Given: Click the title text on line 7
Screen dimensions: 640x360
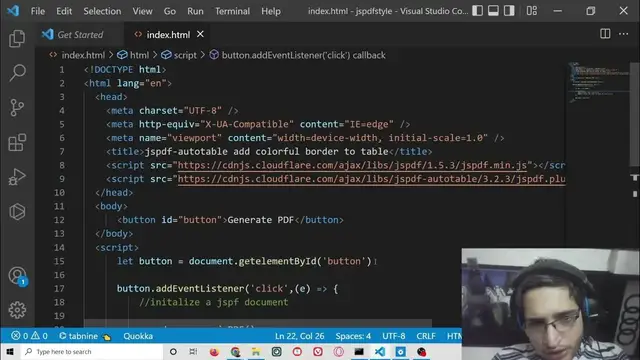Looking at the screenshot, I should (267, 152).
